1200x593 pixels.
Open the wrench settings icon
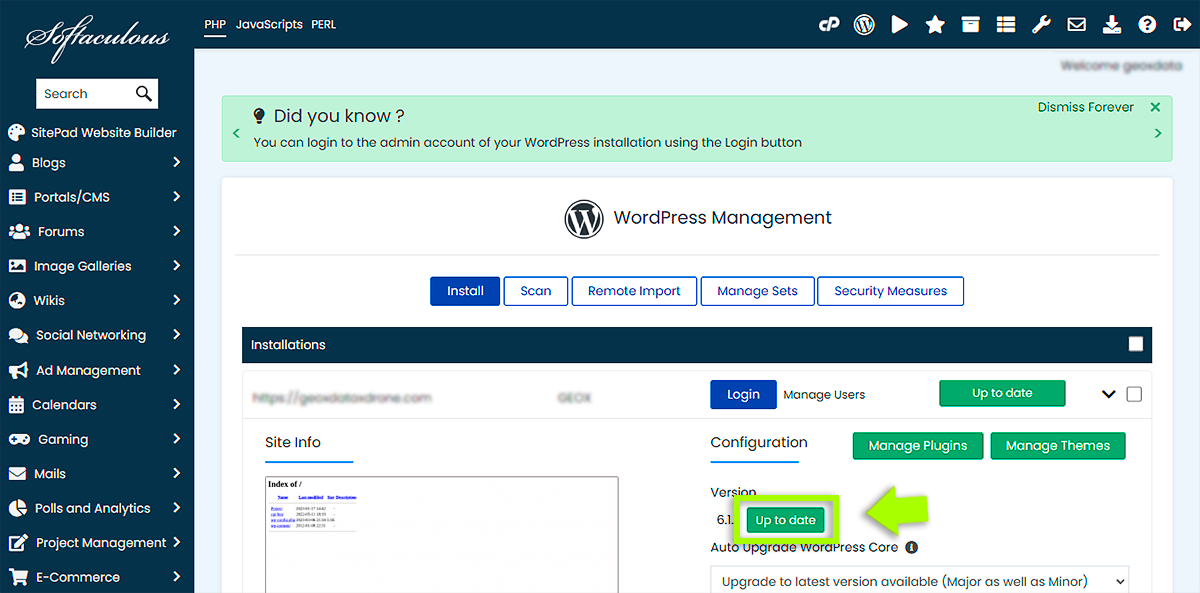(1041, 25)
